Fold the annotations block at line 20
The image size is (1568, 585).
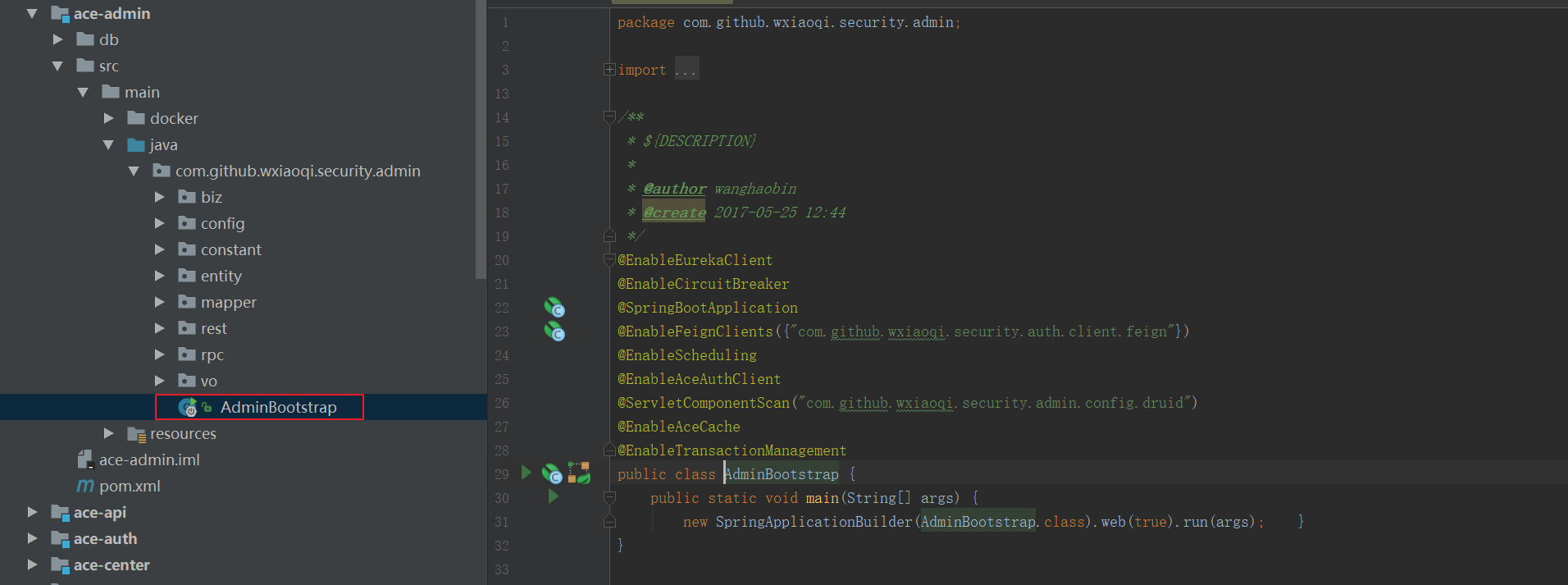609,260
